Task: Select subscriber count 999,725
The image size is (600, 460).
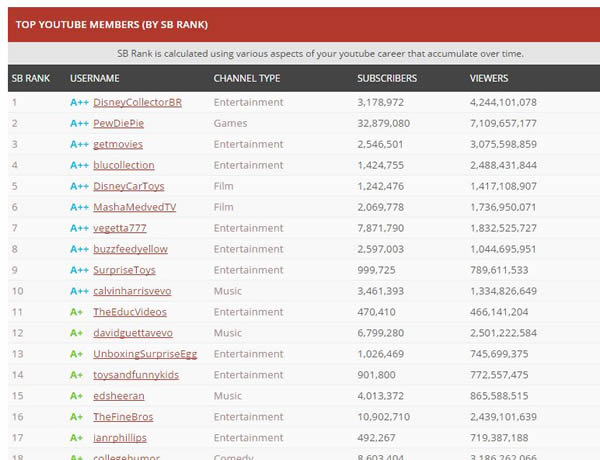Action: (x=376, y=270)
